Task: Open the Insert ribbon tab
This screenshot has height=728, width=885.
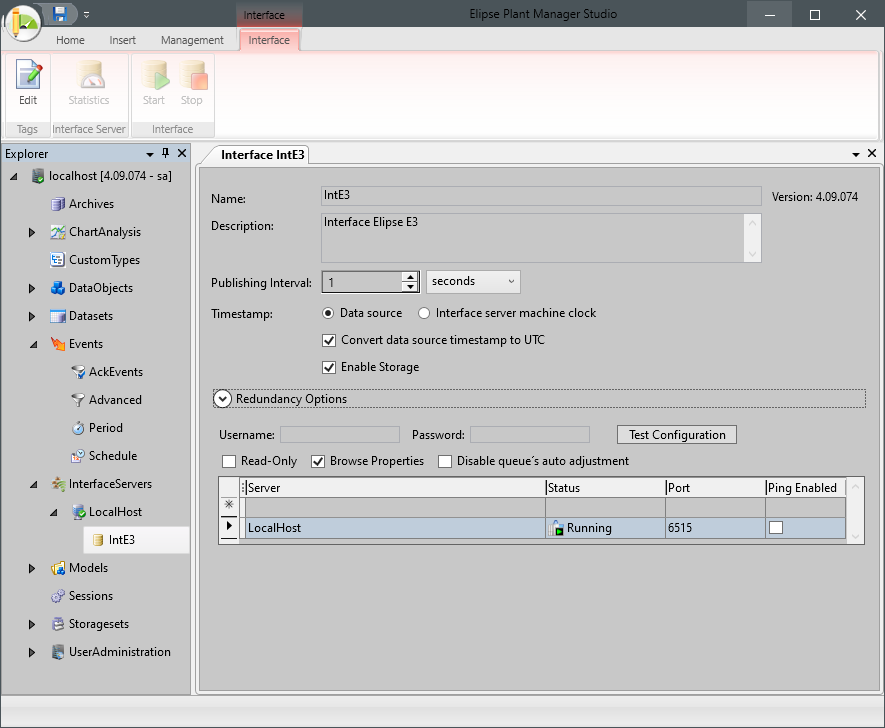Action: pyautogui.click(x=122, y=40)
